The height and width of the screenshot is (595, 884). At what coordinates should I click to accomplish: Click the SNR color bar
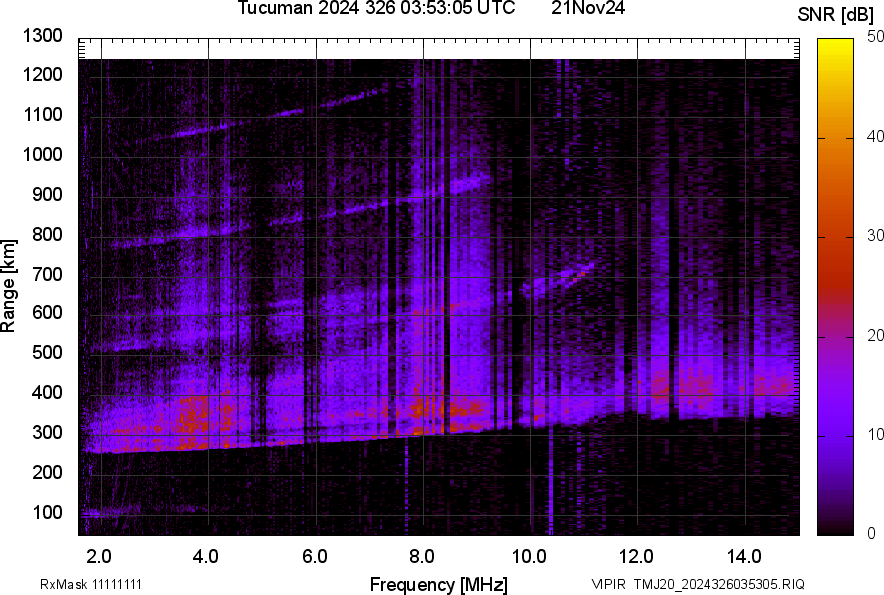click(835, 287)
